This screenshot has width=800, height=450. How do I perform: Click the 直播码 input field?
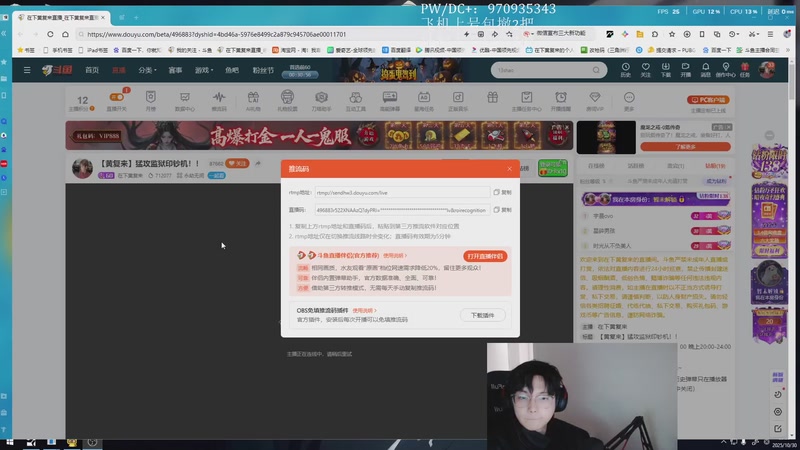pos(402,210)
